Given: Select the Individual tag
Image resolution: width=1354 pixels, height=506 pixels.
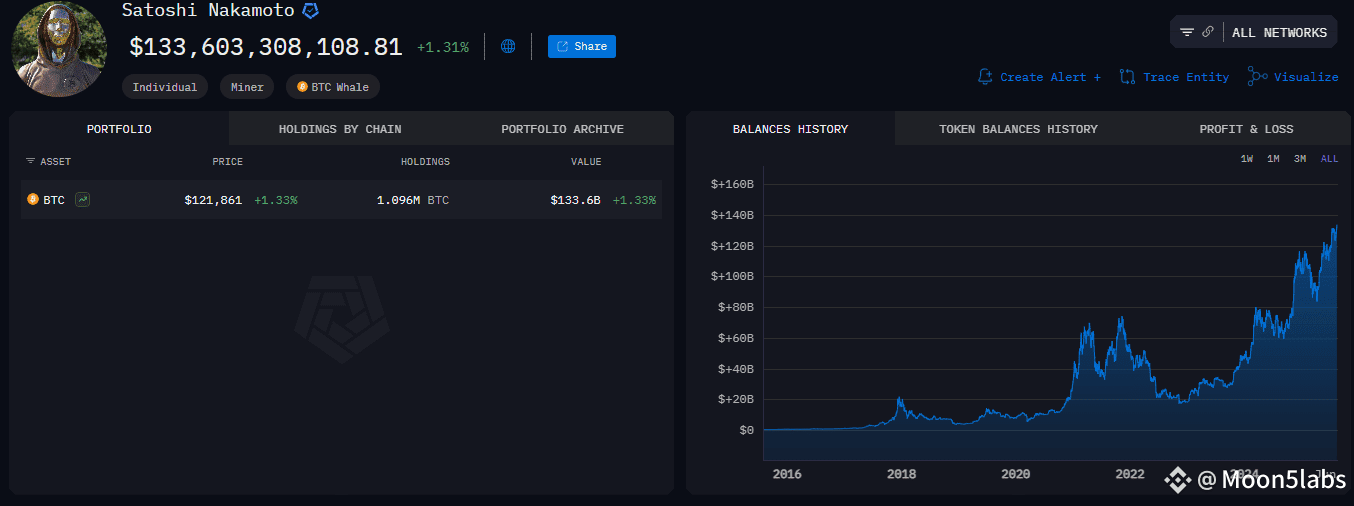Looking at the screenshot, I should [165, 87].
